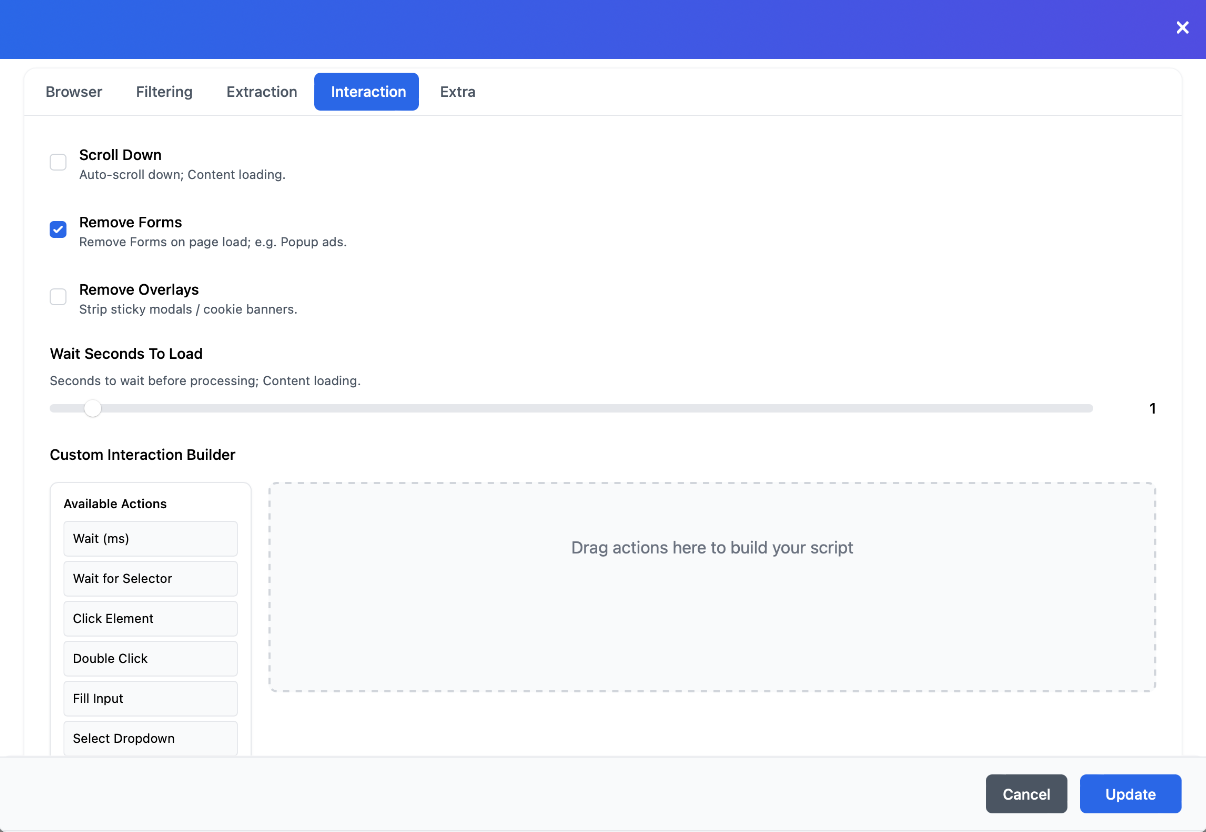Click the Available Actions heading

[x=115, y=504]
